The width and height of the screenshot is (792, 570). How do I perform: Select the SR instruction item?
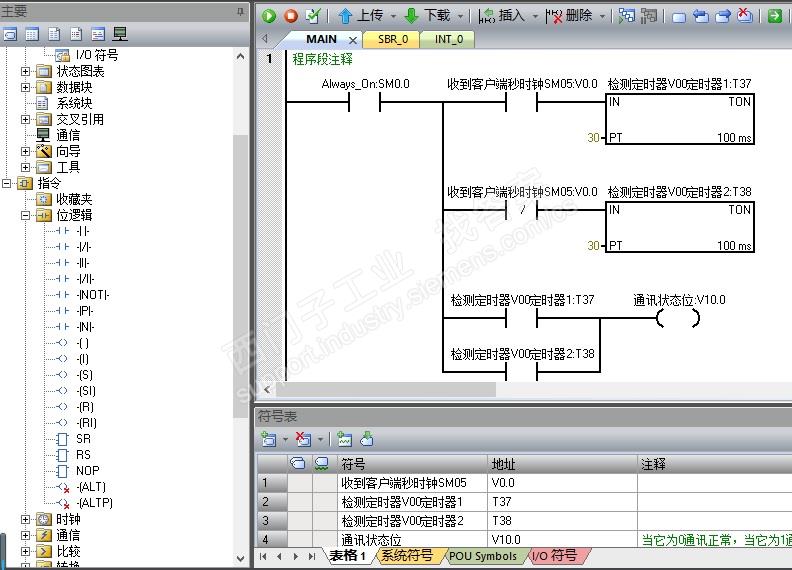83,439
